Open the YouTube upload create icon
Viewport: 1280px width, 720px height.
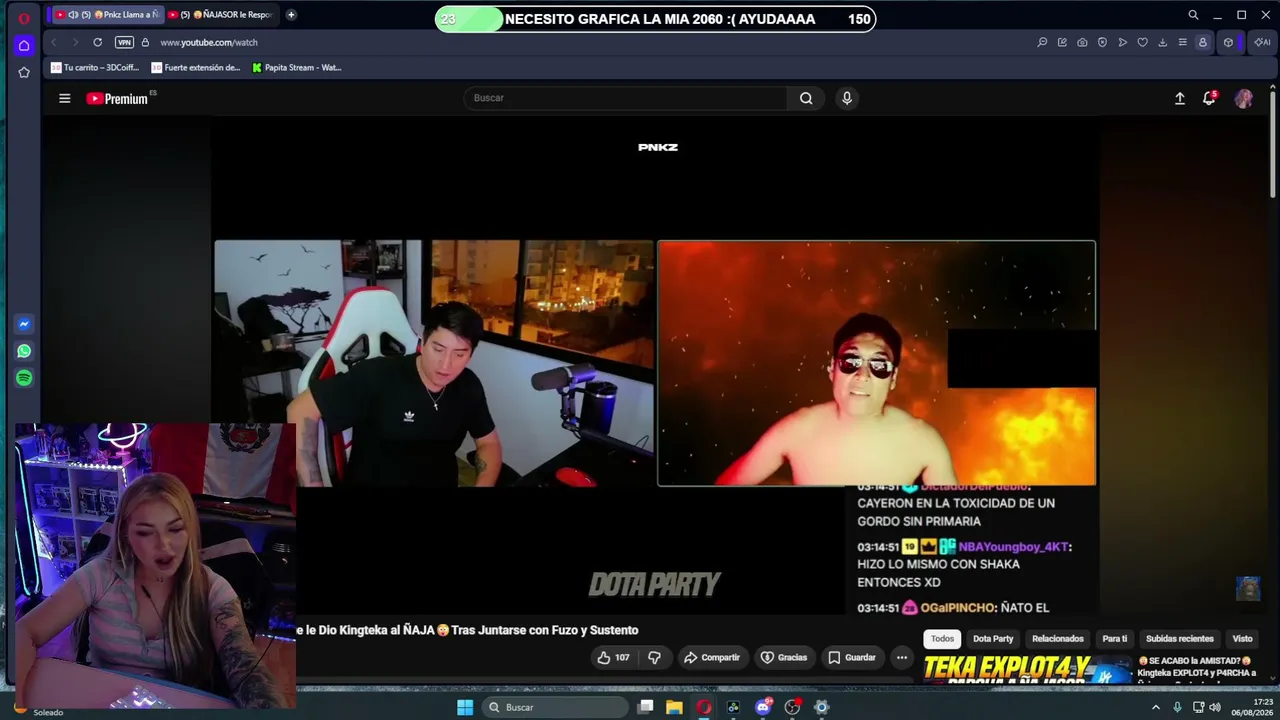pyautogui.click(x=1180, y=98)
